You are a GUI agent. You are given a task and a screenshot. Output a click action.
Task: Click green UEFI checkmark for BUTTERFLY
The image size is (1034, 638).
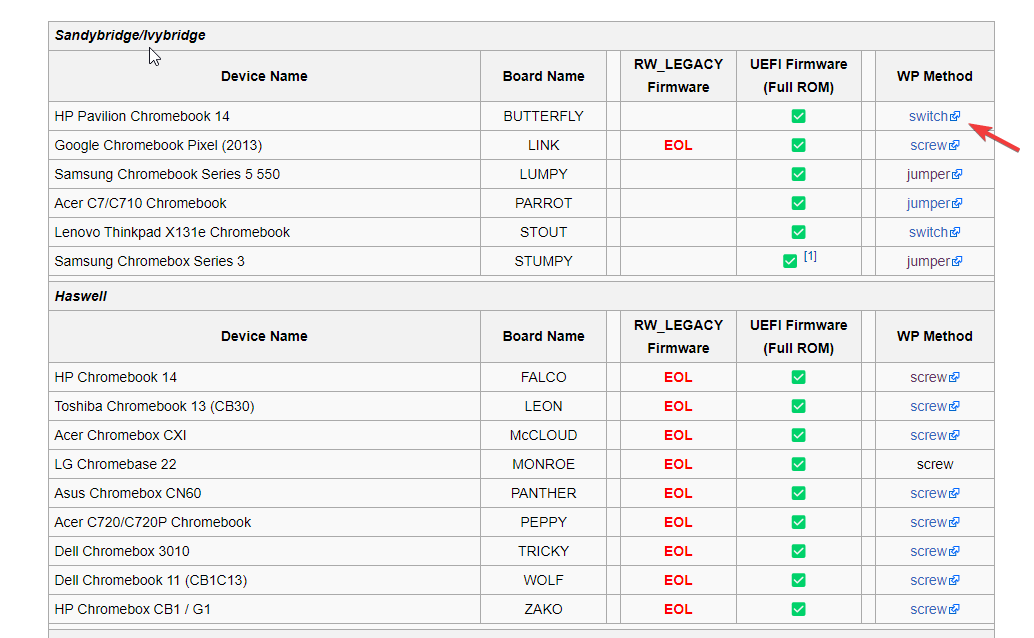[799, 116]
